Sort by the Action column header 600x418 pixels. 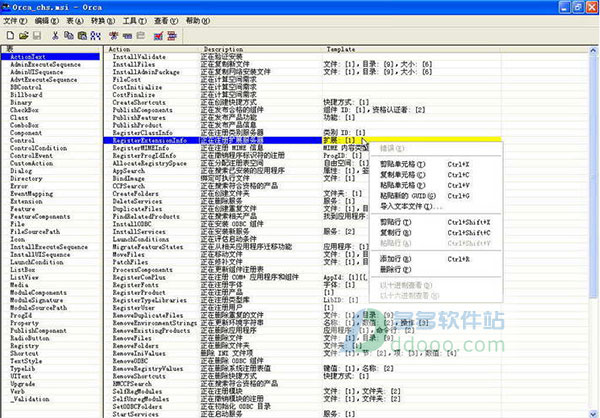151,49
